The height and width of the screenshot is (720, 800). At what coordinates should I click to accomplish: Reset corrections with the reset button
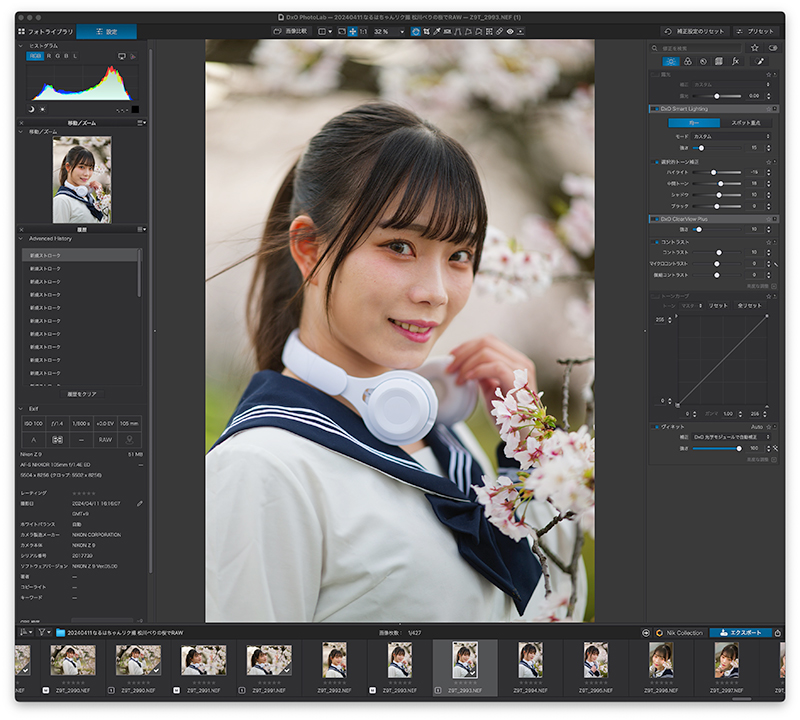coord(695,32)
